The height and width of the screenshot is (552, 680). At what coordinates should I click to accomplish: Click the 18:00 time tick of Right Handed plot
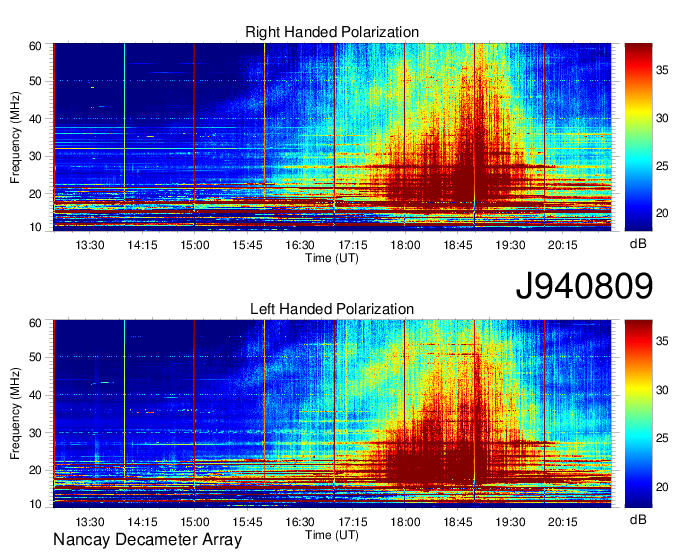[x=405, y=245]
